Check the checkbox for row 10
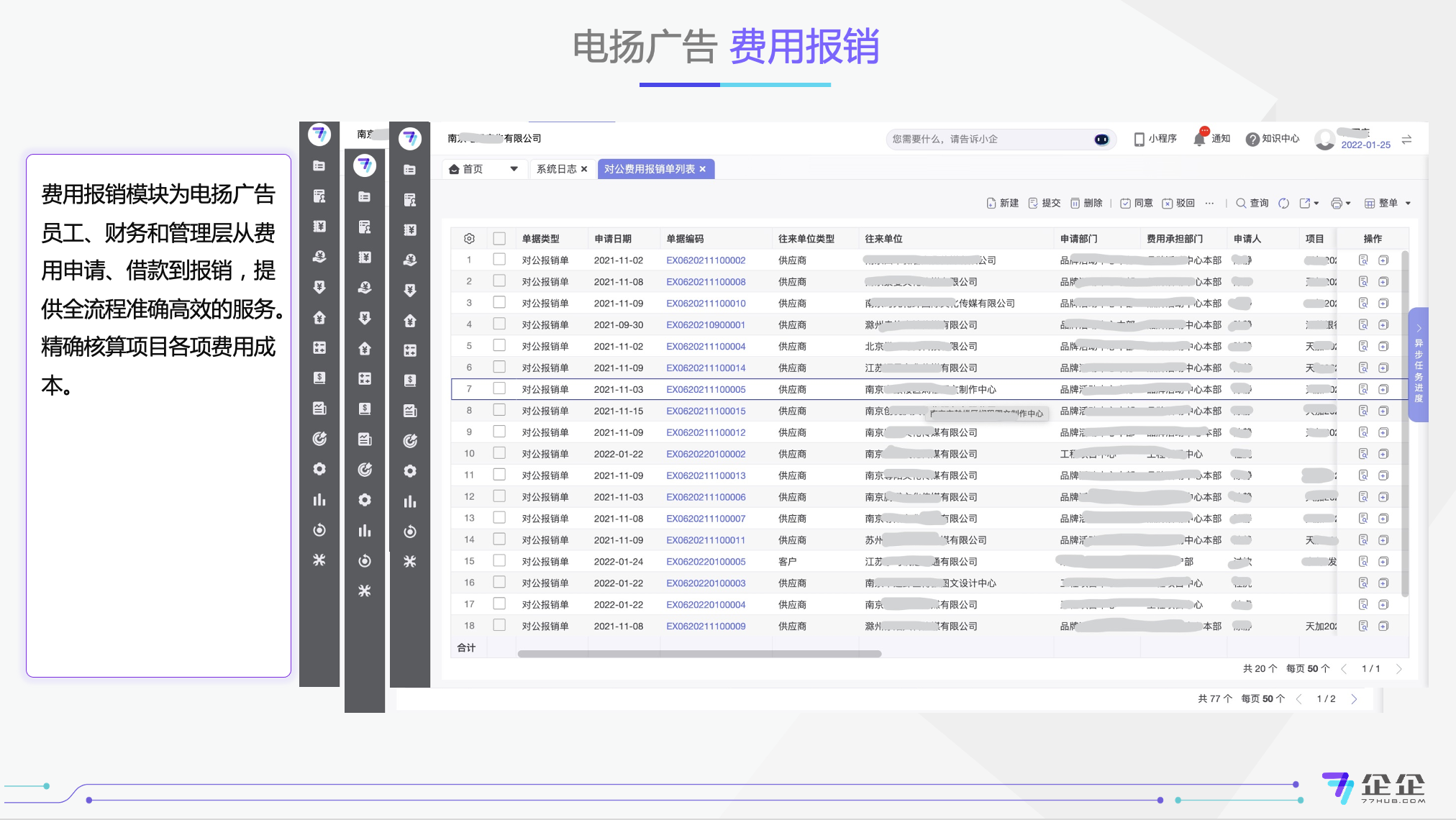 499,454
